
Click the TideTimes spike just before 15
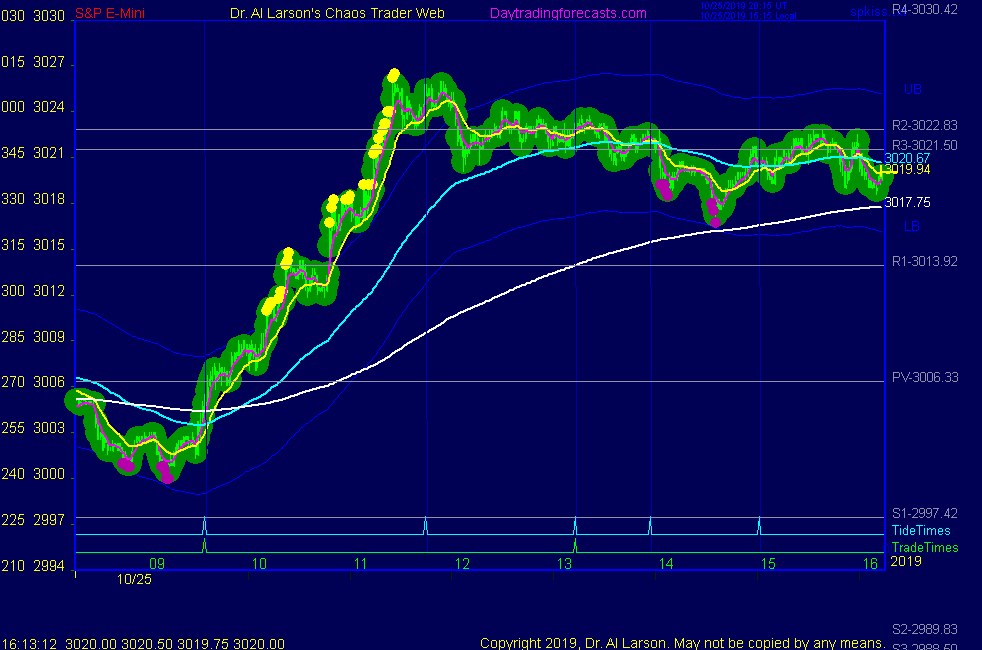[760, 525]
